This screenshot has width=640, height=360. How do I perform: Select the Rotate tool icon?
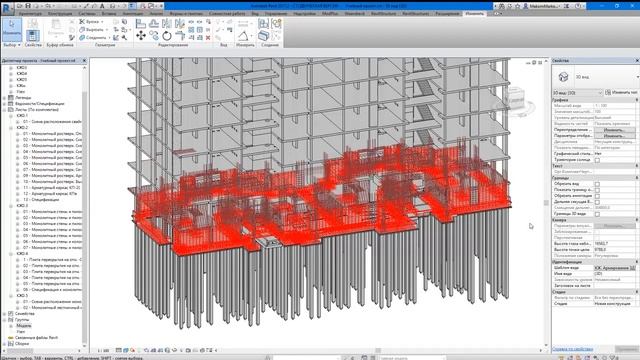tap(167, 36)
